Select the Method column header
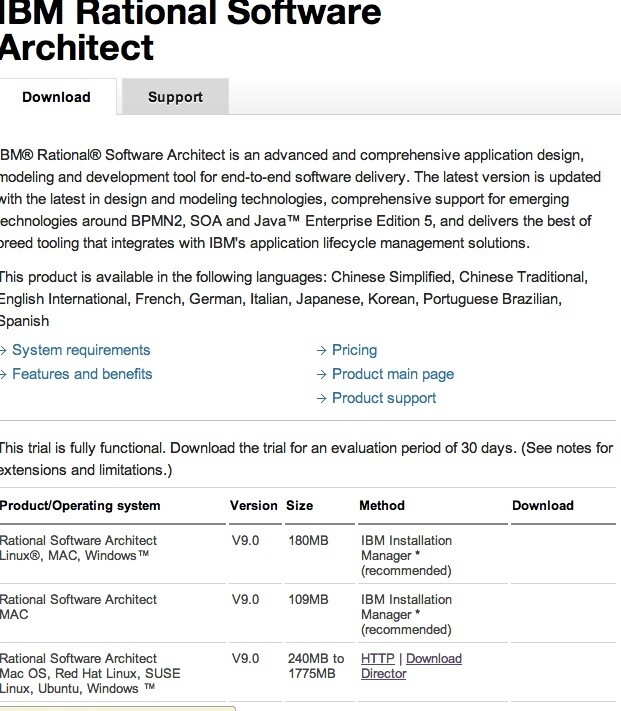 pos(382,506)
